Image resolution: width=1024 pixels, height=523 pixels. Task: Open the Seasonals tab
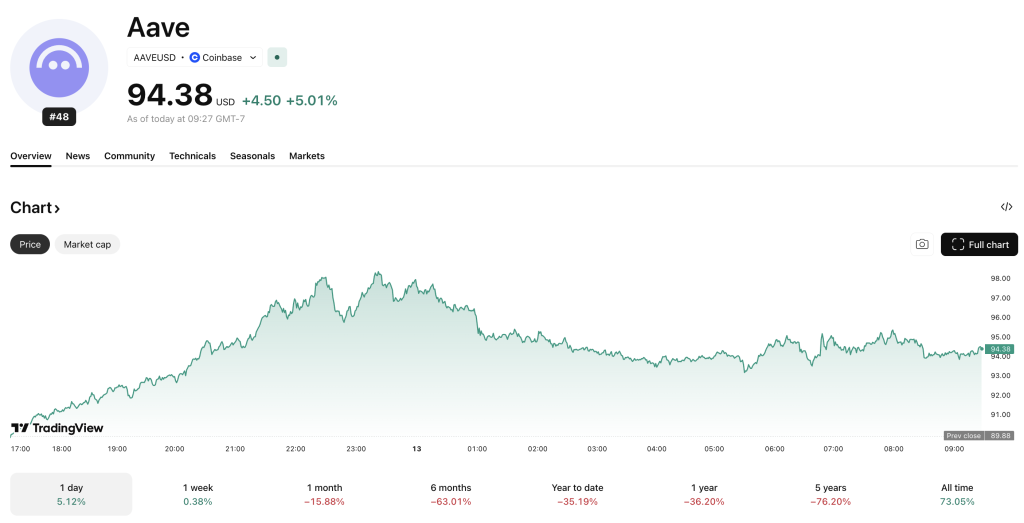[x=252, y=156]
